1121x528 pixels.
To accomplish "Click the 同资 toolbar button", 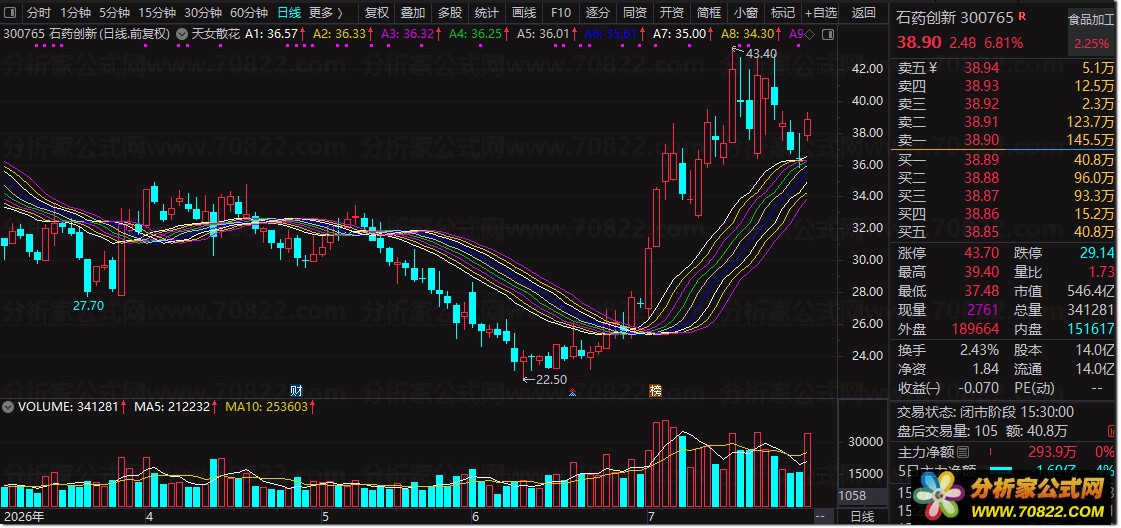I will tap(635, 13).
